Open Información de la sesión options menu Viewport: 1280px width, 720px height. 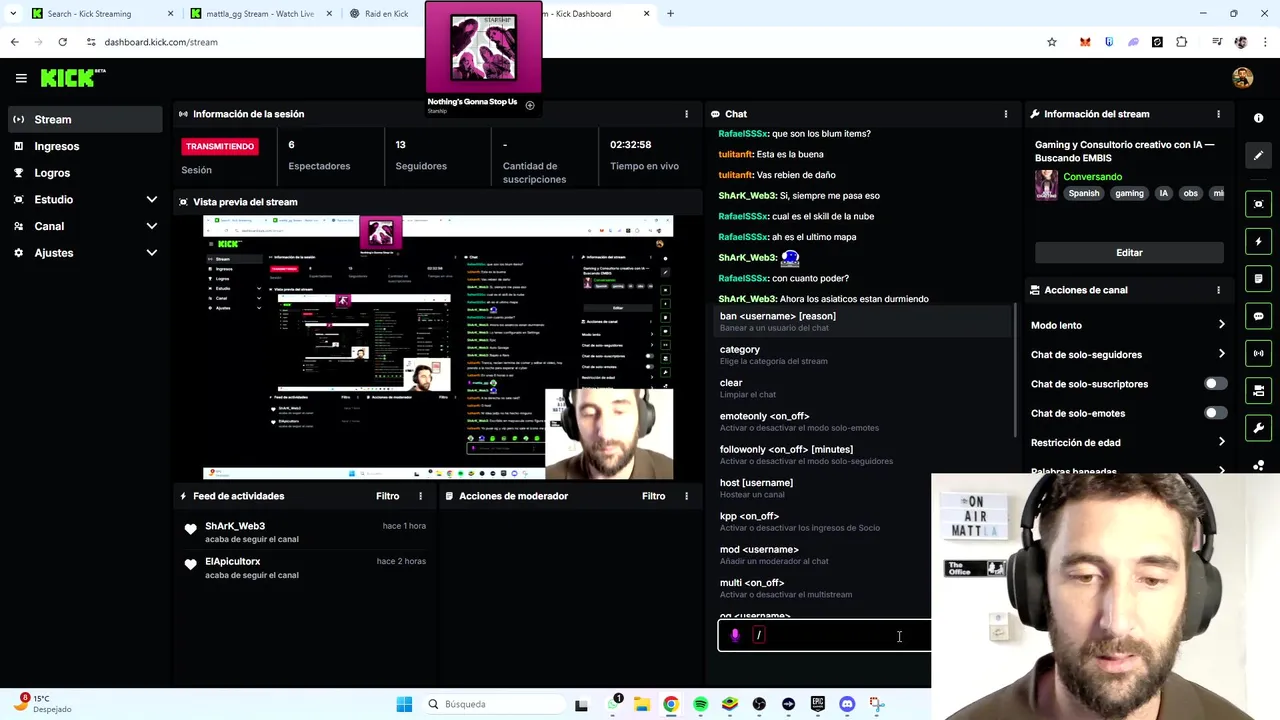pos(686,114)
